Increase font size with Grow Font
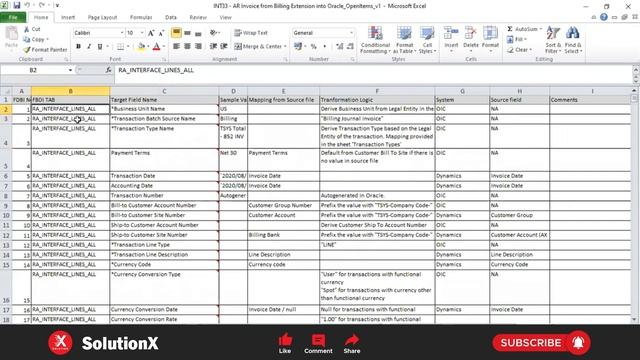The height and width of the screenshot is (360, 640). [151, 33]
